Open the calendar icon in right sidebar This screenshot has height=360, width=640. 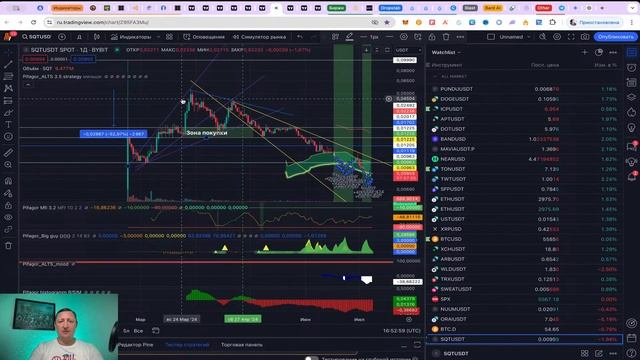[631, 338]
